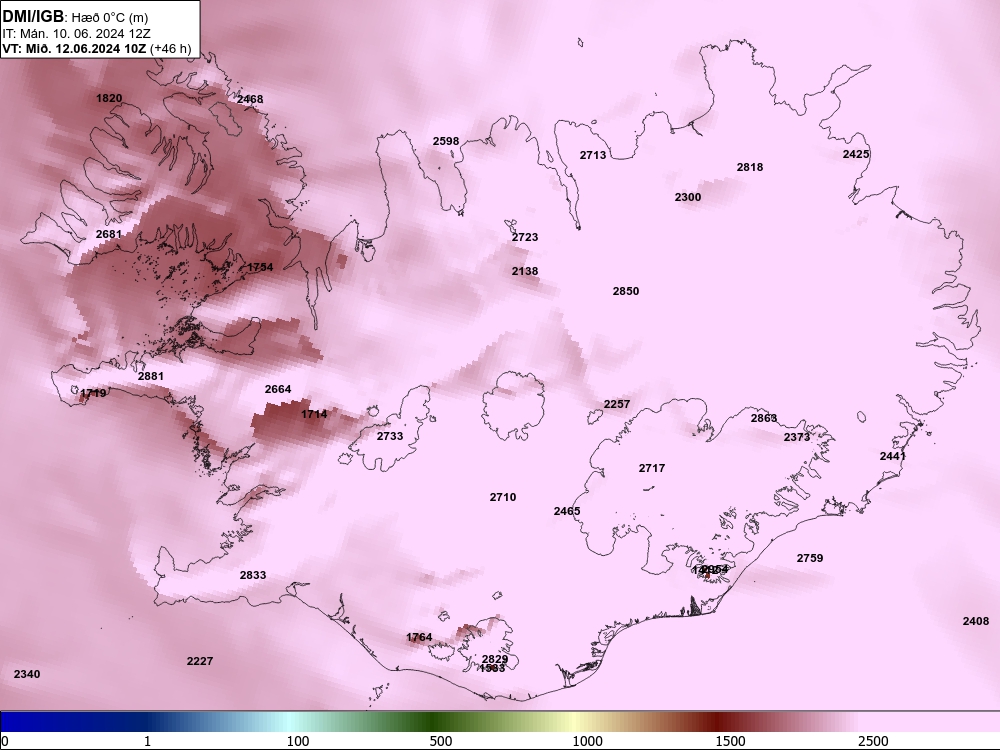Click the 2713 height label

coord(593,155)
